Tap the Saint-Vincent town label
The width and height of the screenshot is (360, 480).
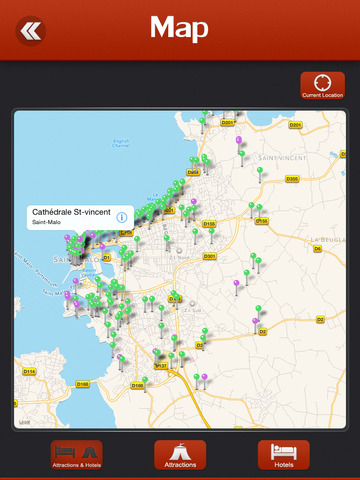pos(282,158)
